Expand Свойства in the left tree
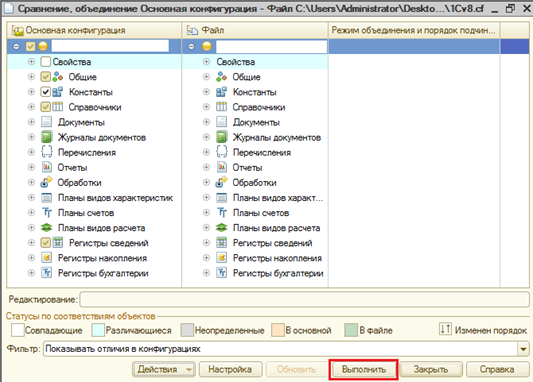Screen dimensions: 533x382 click(31, 62)
